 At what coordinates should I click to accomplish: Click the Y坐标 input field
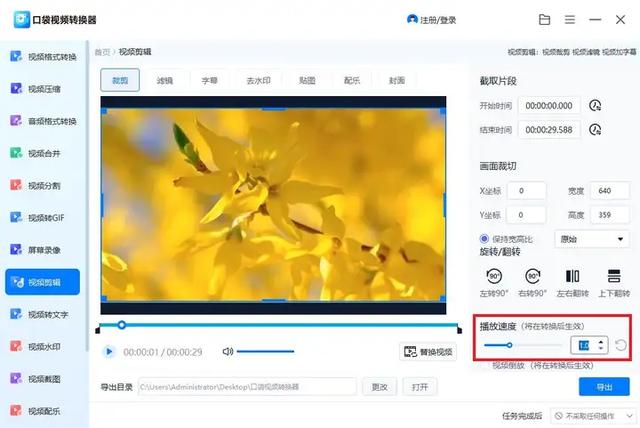[527, 215]
